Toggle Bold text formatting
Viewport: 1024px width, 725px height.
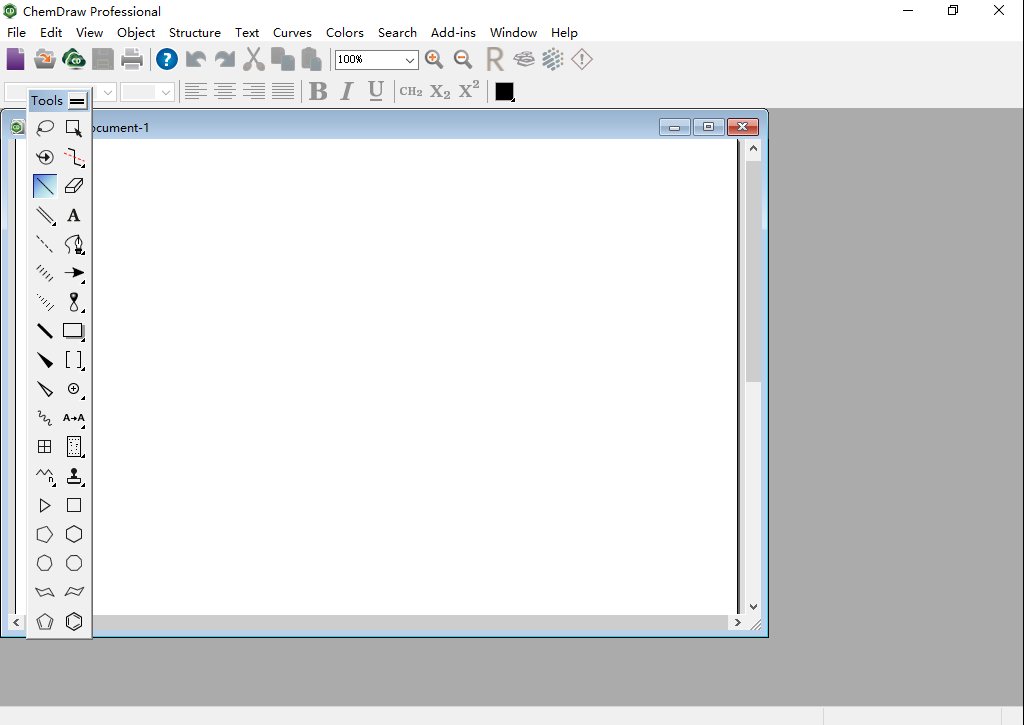[x=318, y=92]
